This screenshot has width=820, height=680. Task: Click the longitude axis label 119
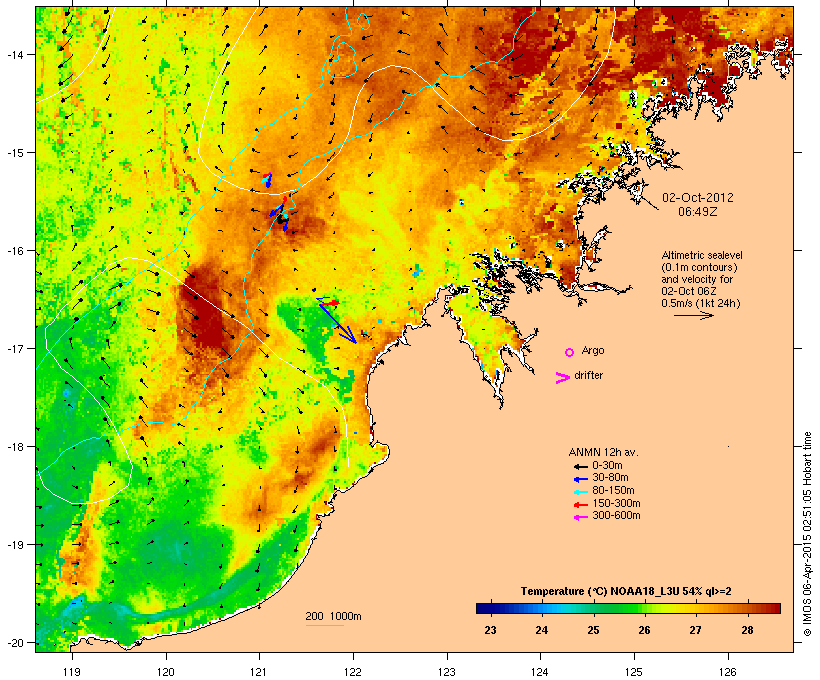pyautogui.click(x=72, y=672)
